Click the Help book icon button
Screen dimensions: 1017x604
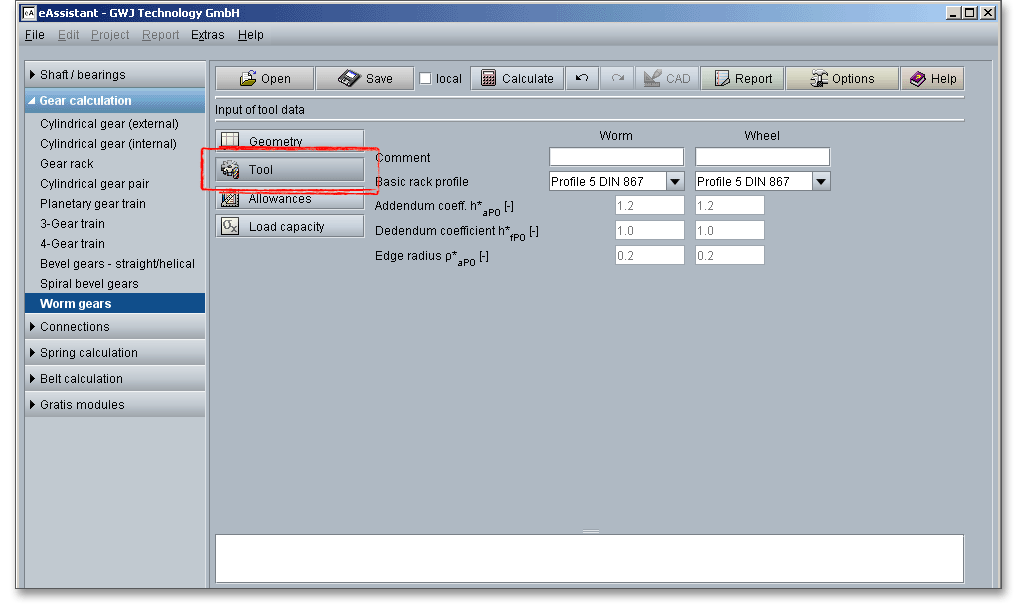(x=932, y=79)
